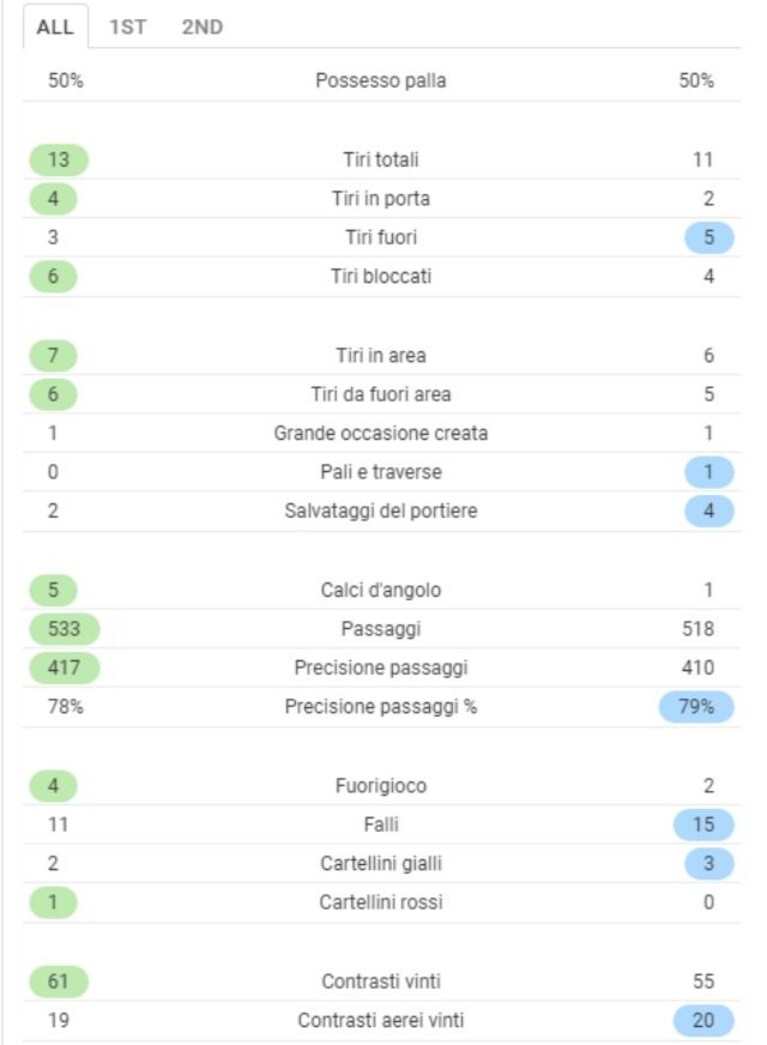Click the Tiri bloccati label

381,277
